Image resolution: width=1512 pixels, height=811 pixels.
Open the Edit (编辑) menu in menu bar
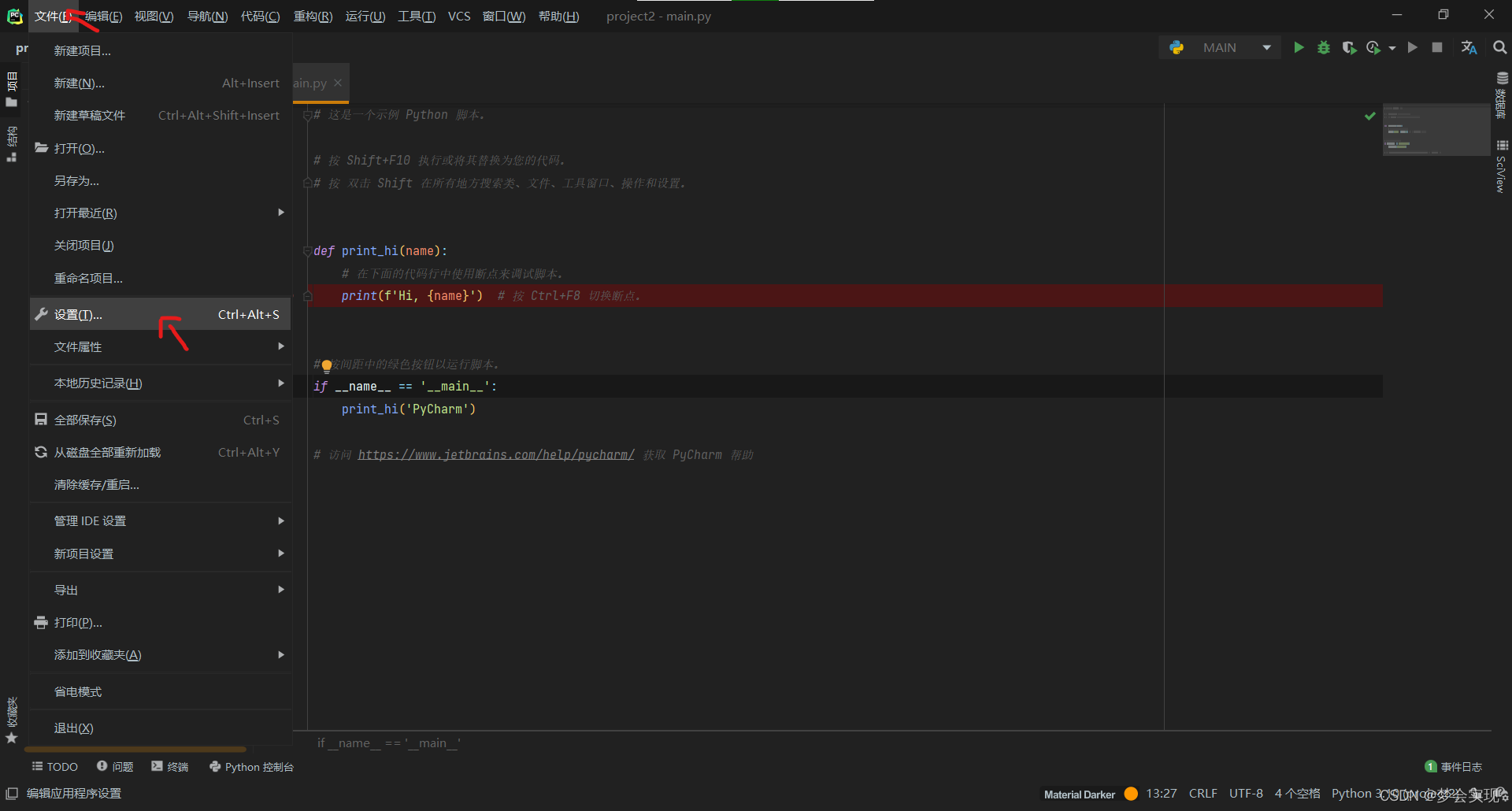(x=103, y=17)
